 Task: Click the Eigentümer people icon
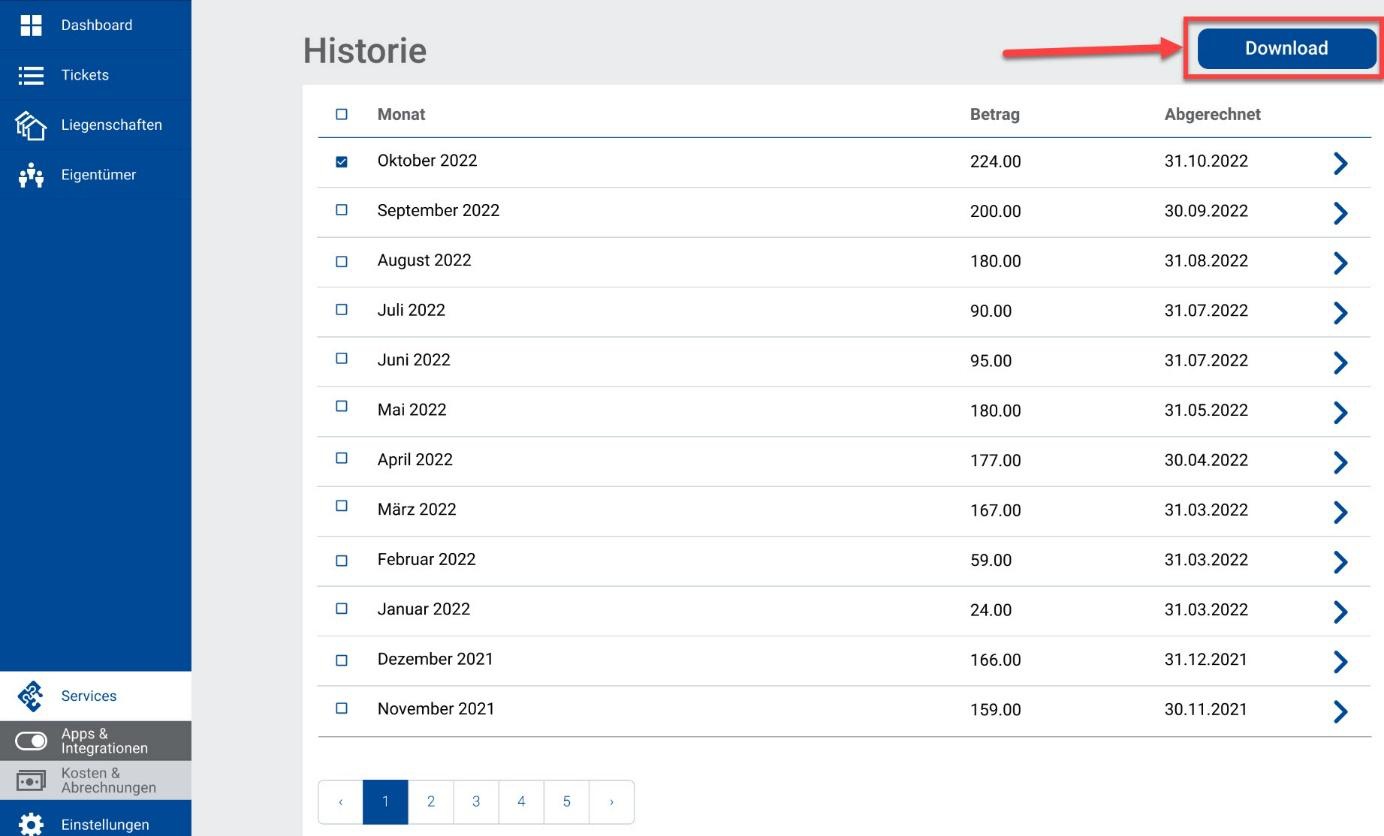point(31,175)
